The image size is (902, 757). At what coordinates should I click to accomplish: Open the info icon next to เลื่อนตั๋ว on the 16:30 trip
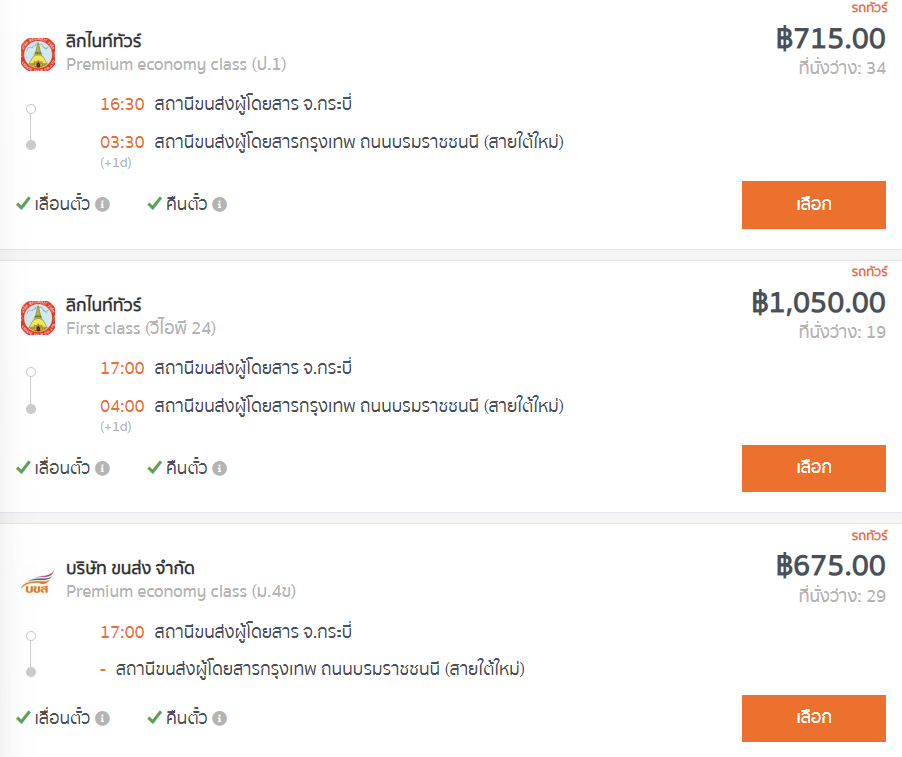tap(102, 204)
